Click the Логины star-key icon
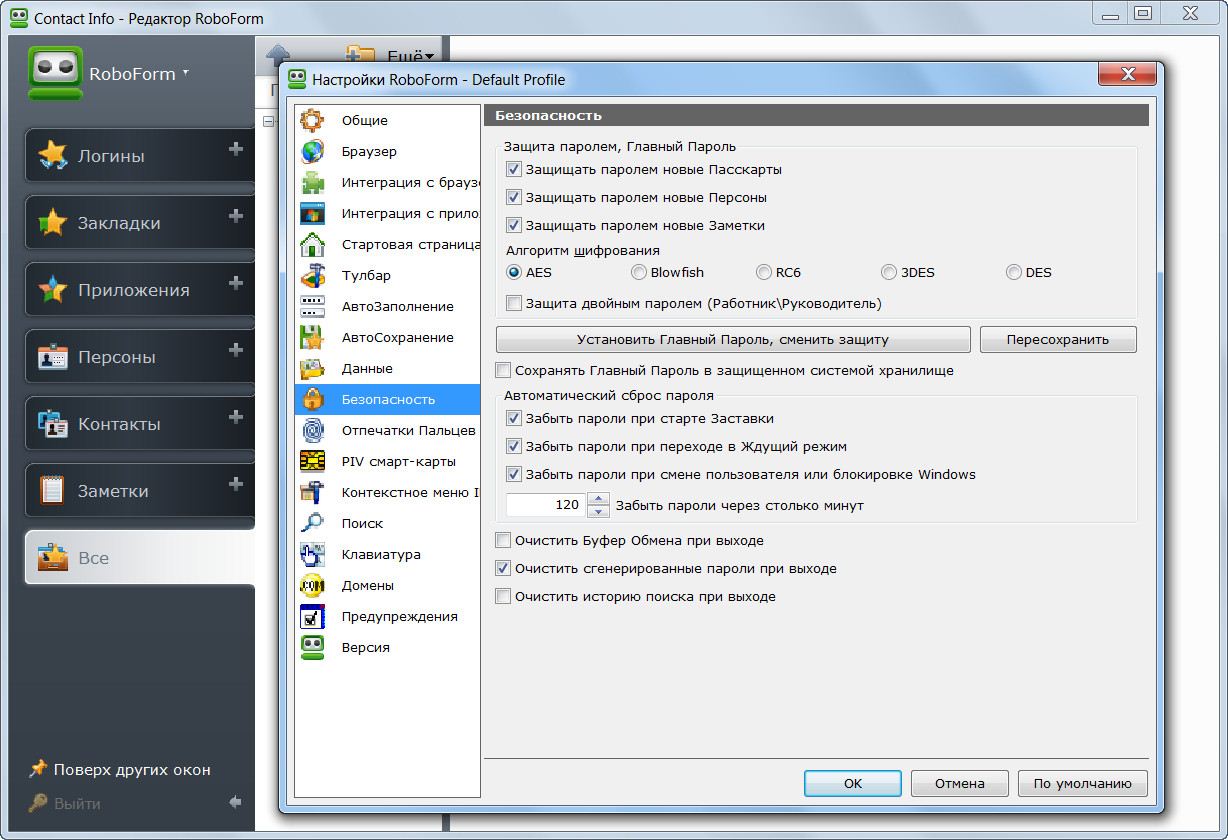The height and width of the screenshot is (840, 1228). pyautogui.click(x=52, y=155)
